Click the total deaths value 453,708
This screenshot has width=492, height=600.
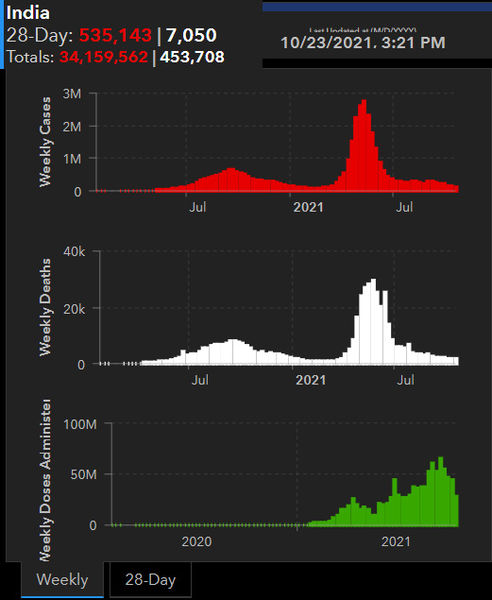(192, 57)
